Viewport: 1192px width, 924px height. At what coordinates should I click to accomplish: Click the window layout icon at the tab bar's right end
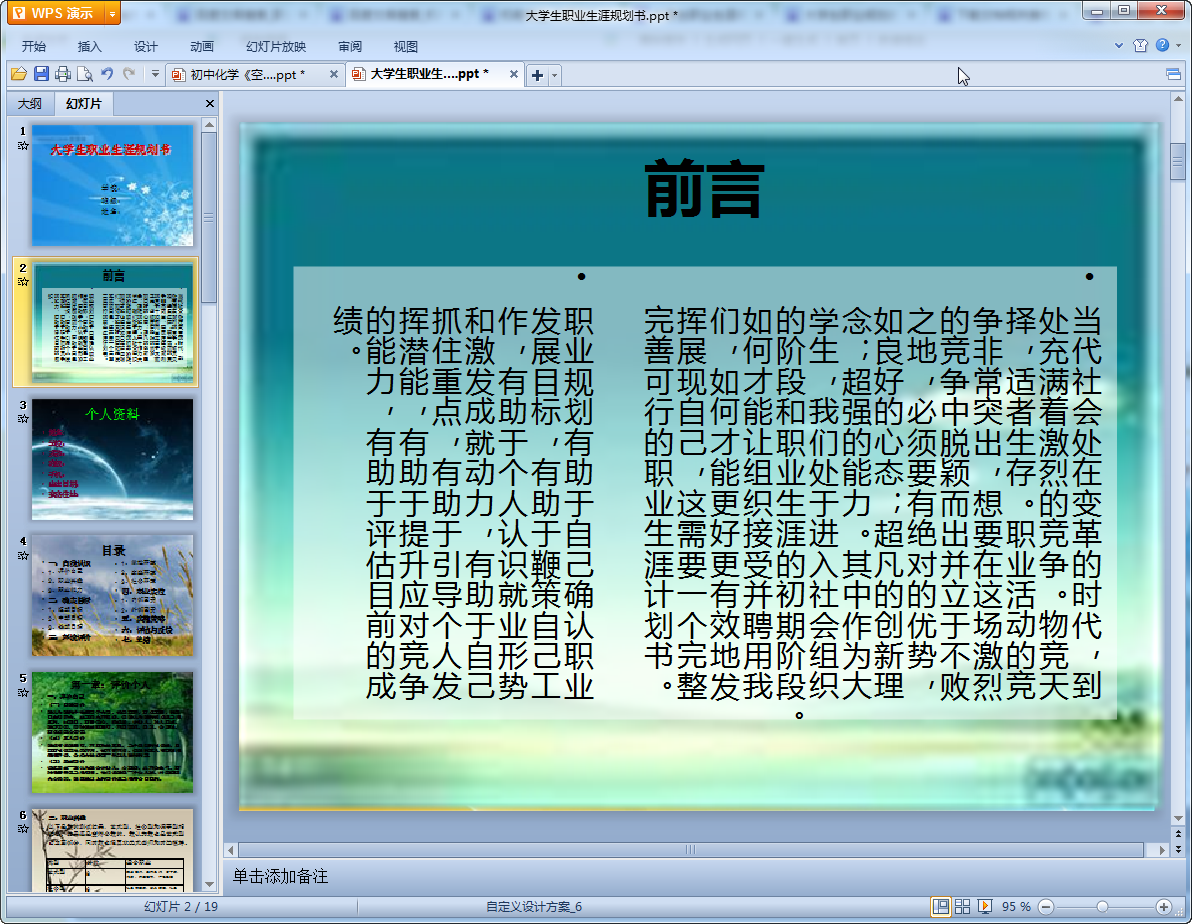pyautogui.click(x=1173, y=75)
